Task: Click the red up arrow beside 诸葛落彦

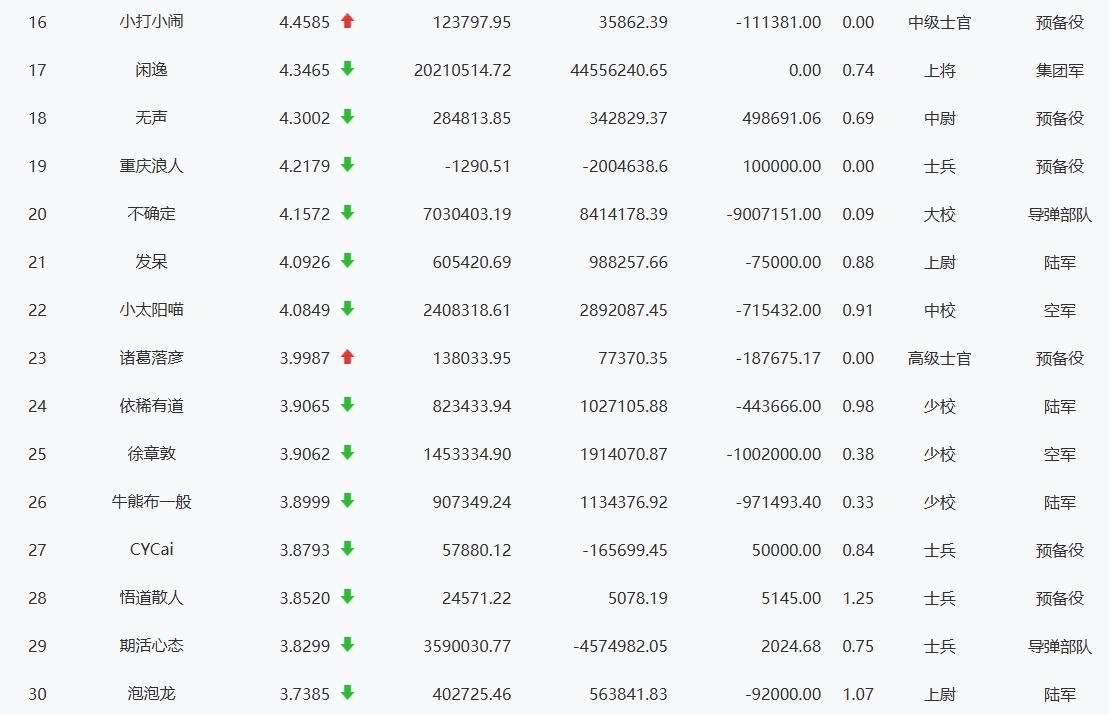Action: (347, 357)
